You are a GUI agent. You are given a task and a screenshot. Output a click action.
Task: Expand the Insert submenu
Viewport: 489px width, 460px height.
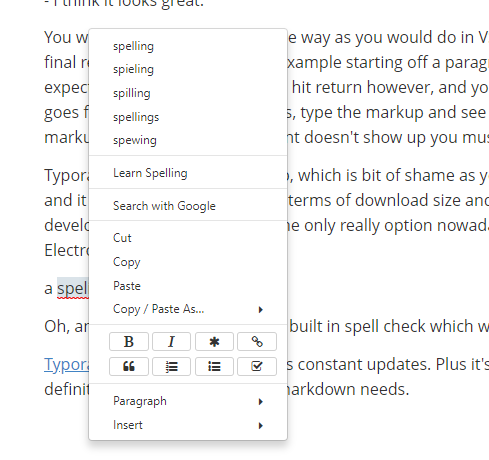188,425
